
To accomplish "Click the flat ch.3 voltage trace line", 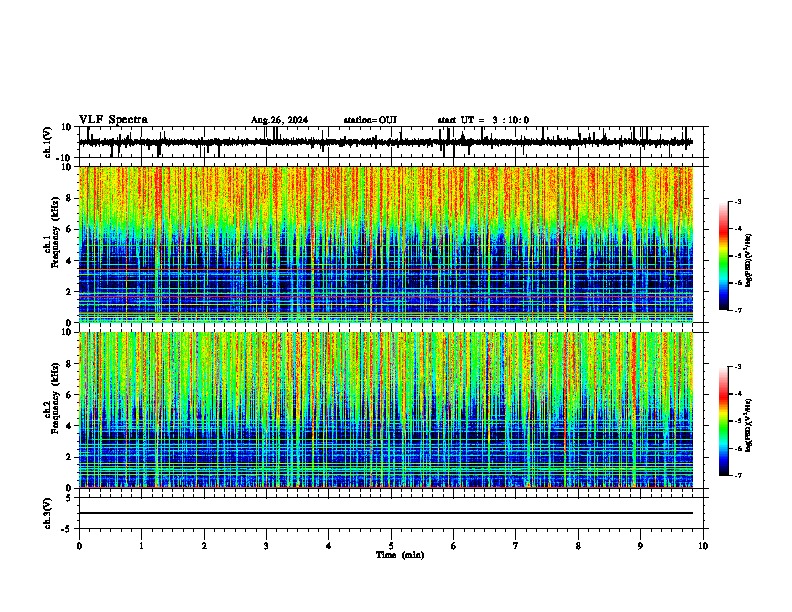I will 385,513.
